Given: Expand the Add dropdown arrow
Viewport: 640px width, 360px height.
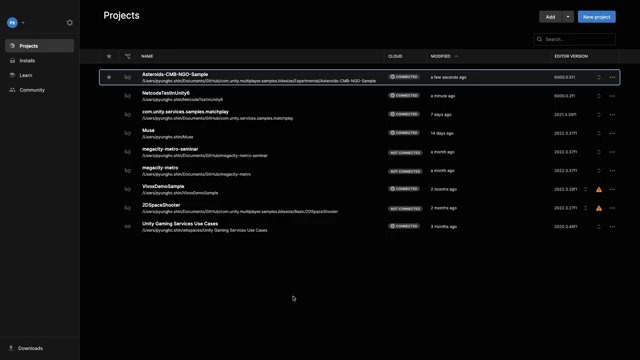Looking at the screenshot, I should point(568,17).
